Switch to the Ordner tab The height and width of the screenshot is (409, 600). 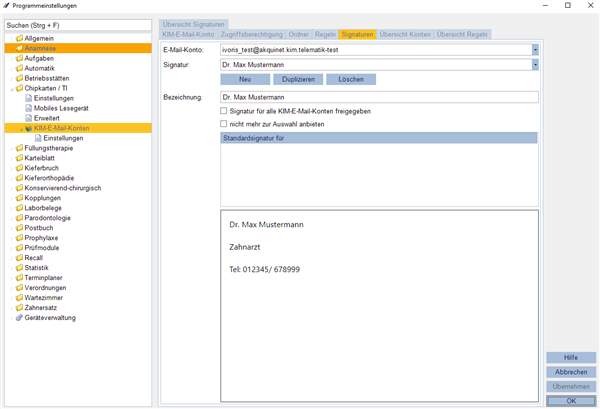298,34
